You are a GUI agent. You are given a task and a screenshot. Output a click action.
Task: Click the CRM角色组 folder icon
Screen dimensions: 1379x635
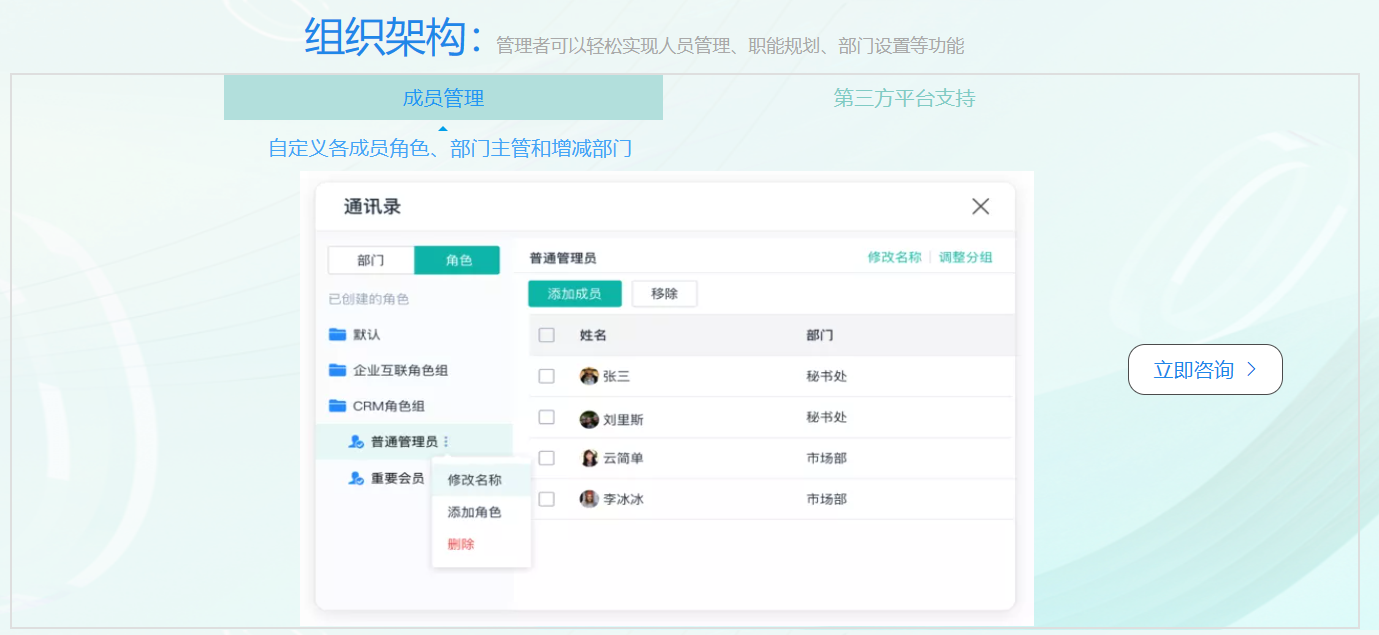(x=337, y=406)
